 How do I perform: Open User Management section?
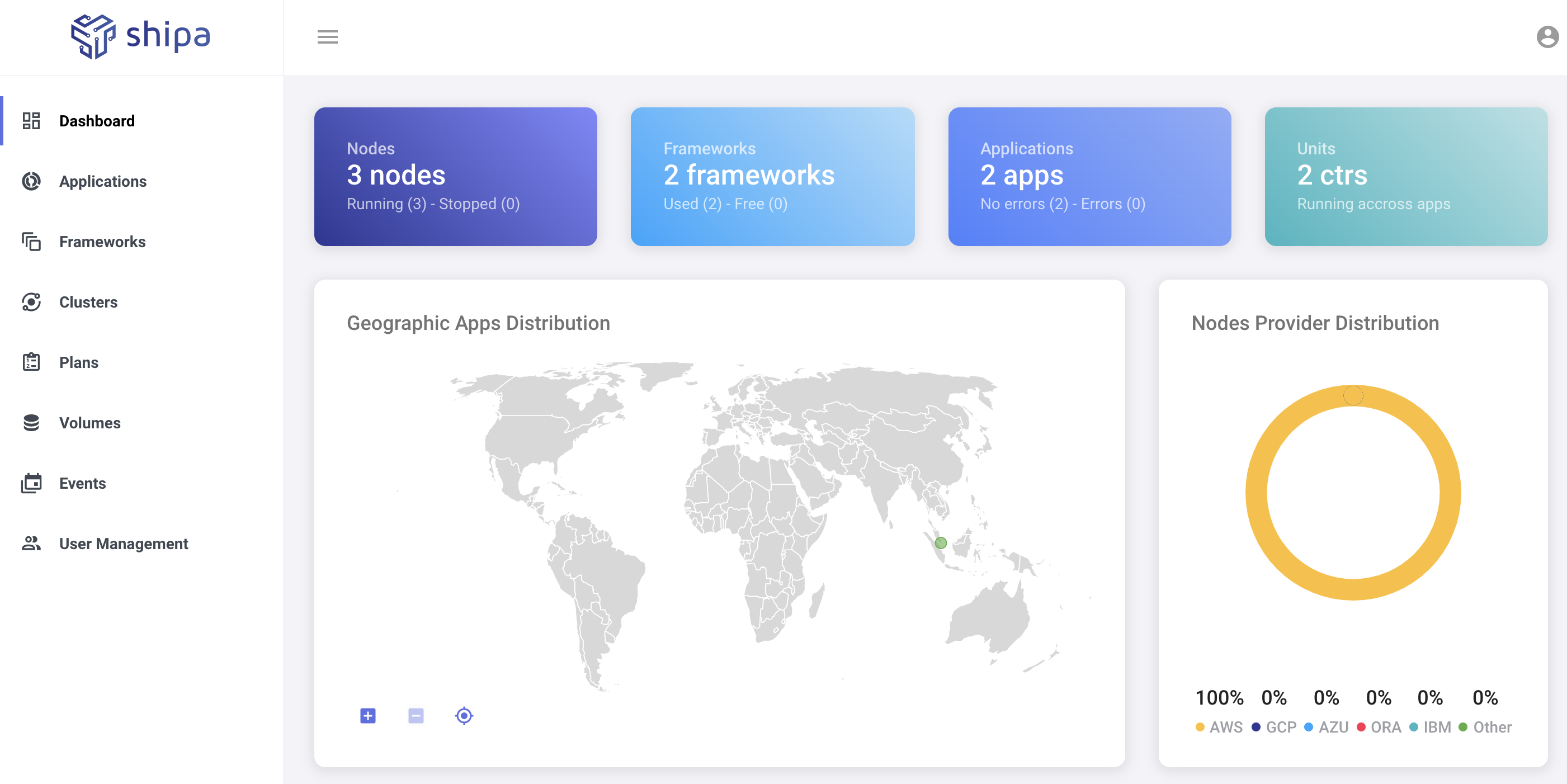click(124, 544)
